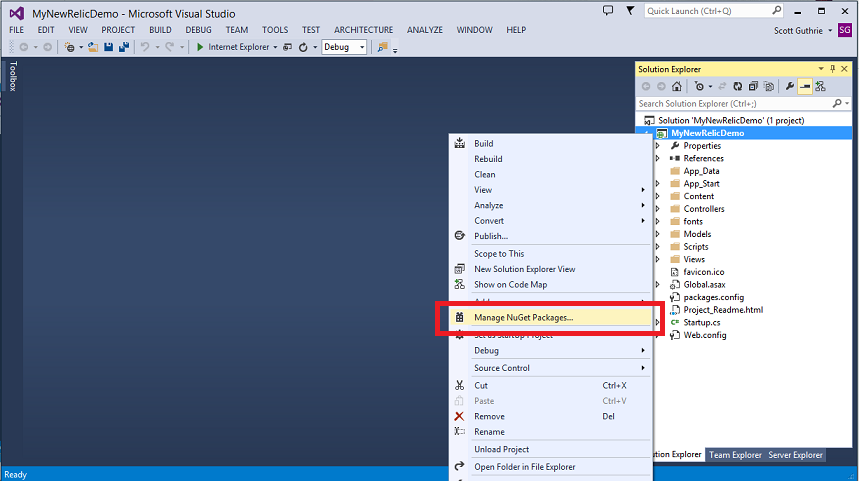This screenshot has width=859, height=481.
Task: Click the Redo arrow in the toolbar
Action: [170, 47]
